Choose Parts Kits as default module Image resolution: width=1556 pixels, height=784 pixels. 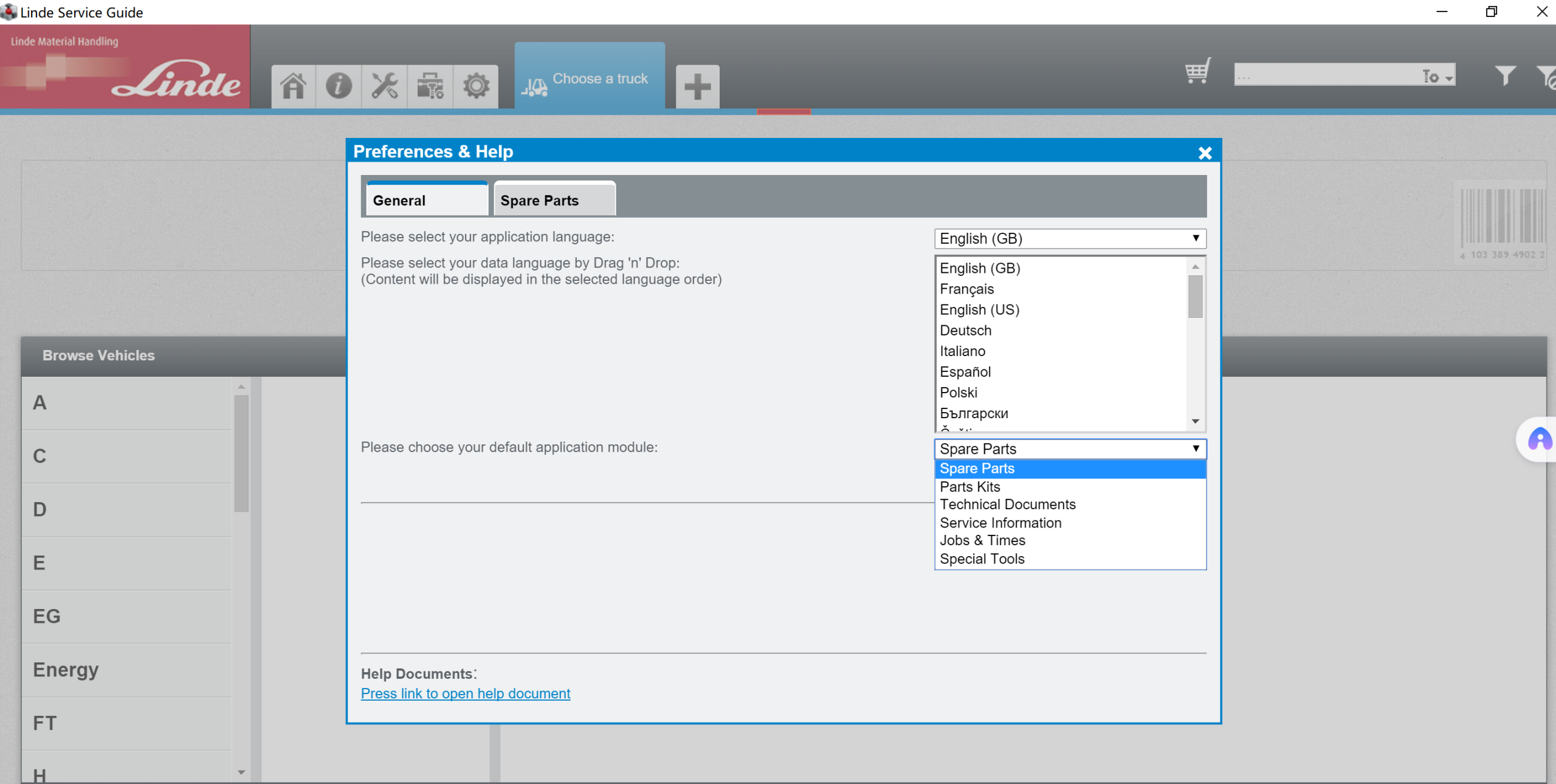pos(969,487)
